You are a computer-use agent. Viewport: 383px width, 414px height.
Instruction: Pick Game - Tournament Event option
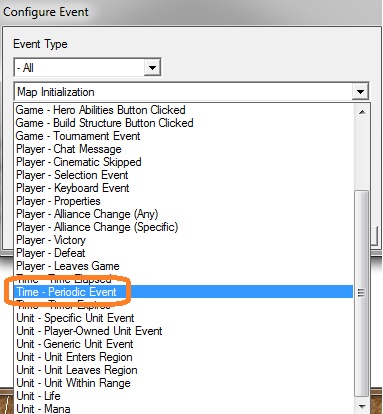point(184,136)
